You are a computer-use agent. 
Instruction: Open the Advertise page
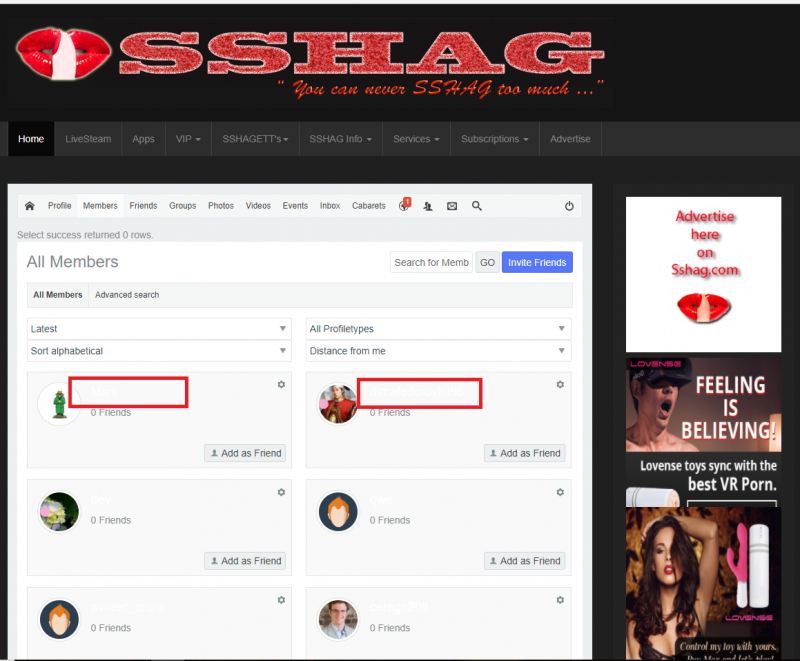pos(570,139)
